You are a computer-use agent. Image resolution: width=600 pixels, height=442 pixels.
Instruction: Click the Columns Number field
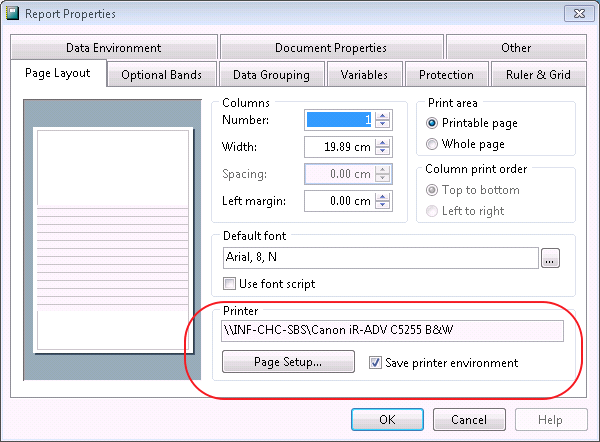tap(339, 120)
